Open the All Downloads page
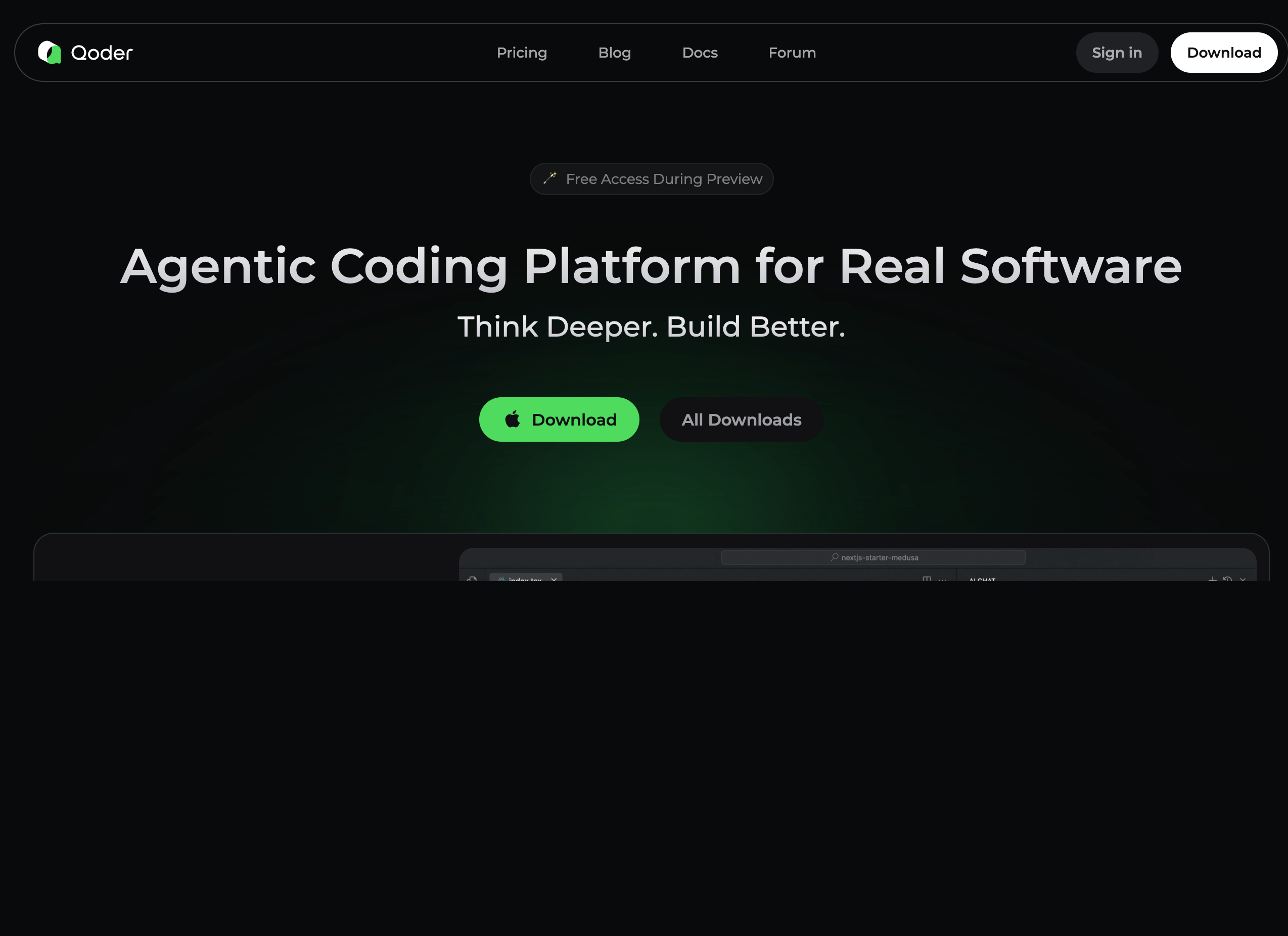The height and width of the screenshot is (936, 1288). point(741,419)
